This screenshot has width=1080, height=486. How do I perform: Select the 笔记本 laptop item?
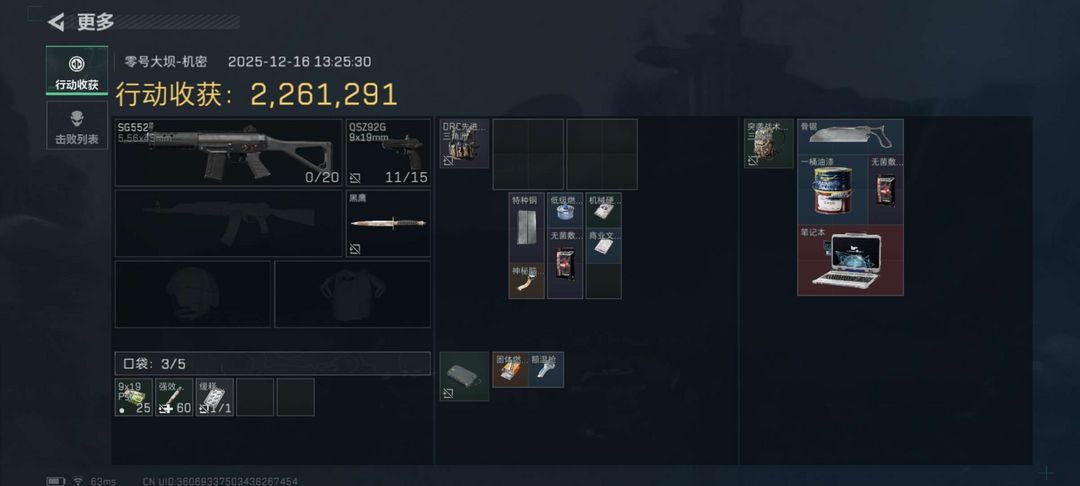click(851, 260)
